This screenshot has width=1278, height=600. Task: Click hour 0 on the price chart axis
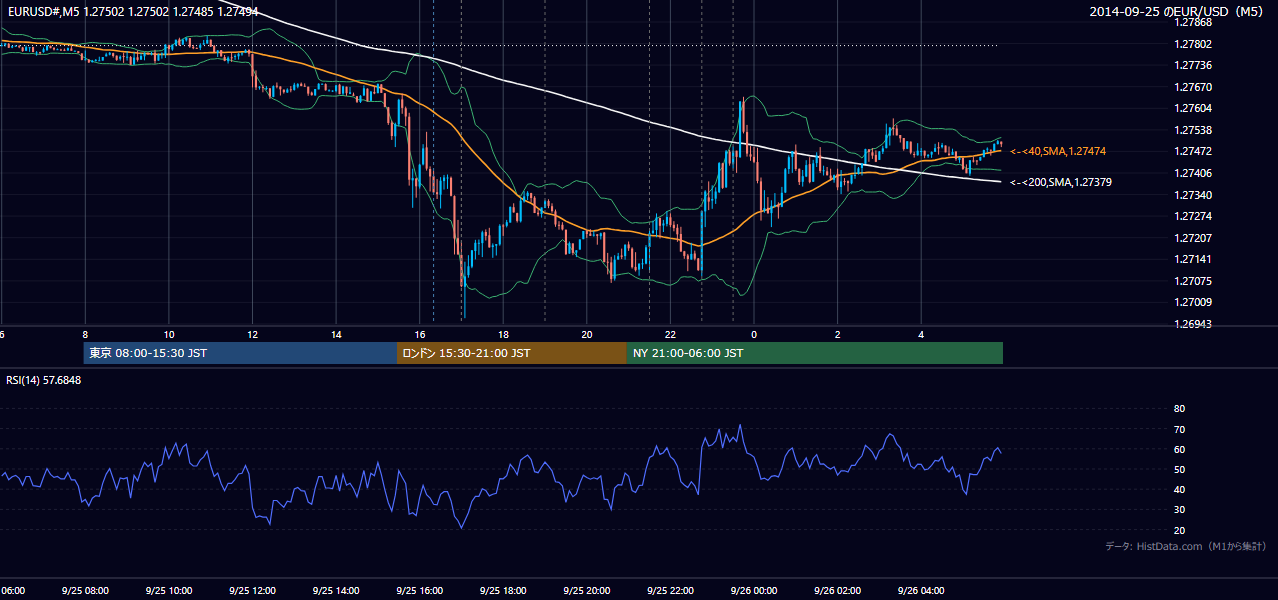click(754, 335)
